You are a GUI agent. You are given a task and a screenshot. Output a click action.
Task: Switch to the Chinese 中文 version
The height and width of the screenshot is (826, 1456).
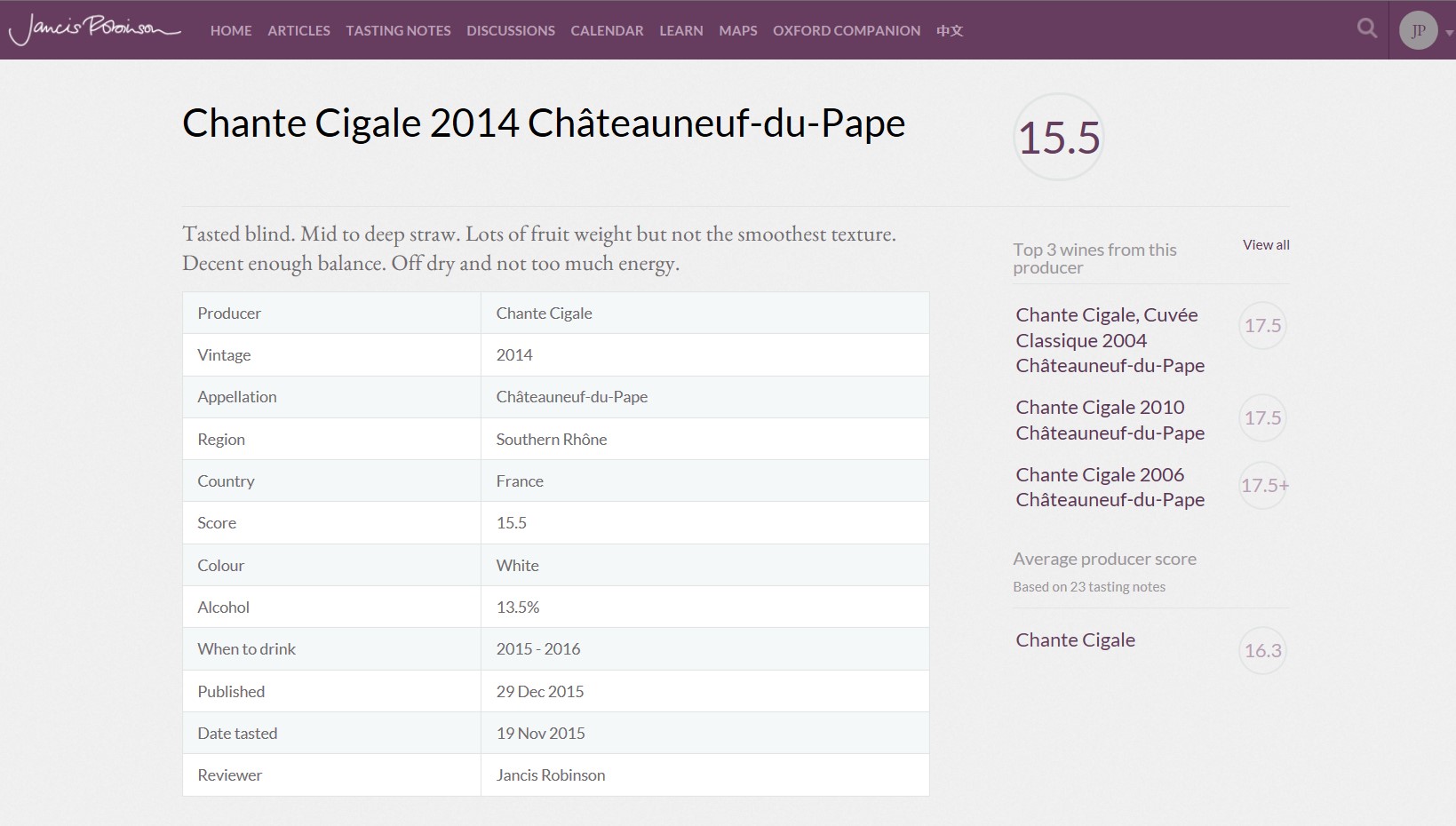[950, 30]
